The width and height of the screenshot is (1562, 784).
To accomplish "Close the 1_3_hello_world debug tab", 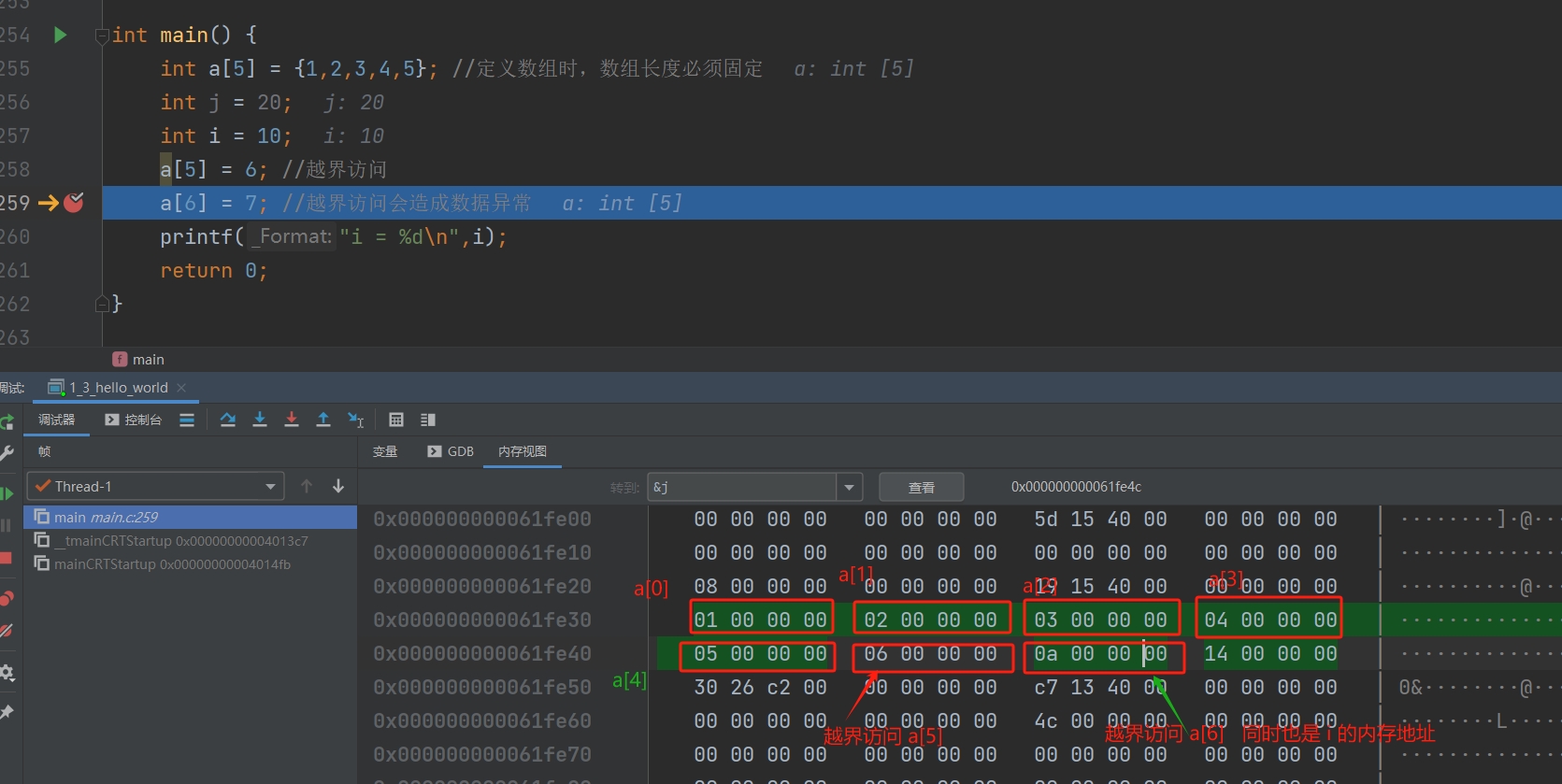I will pos(181,388).
